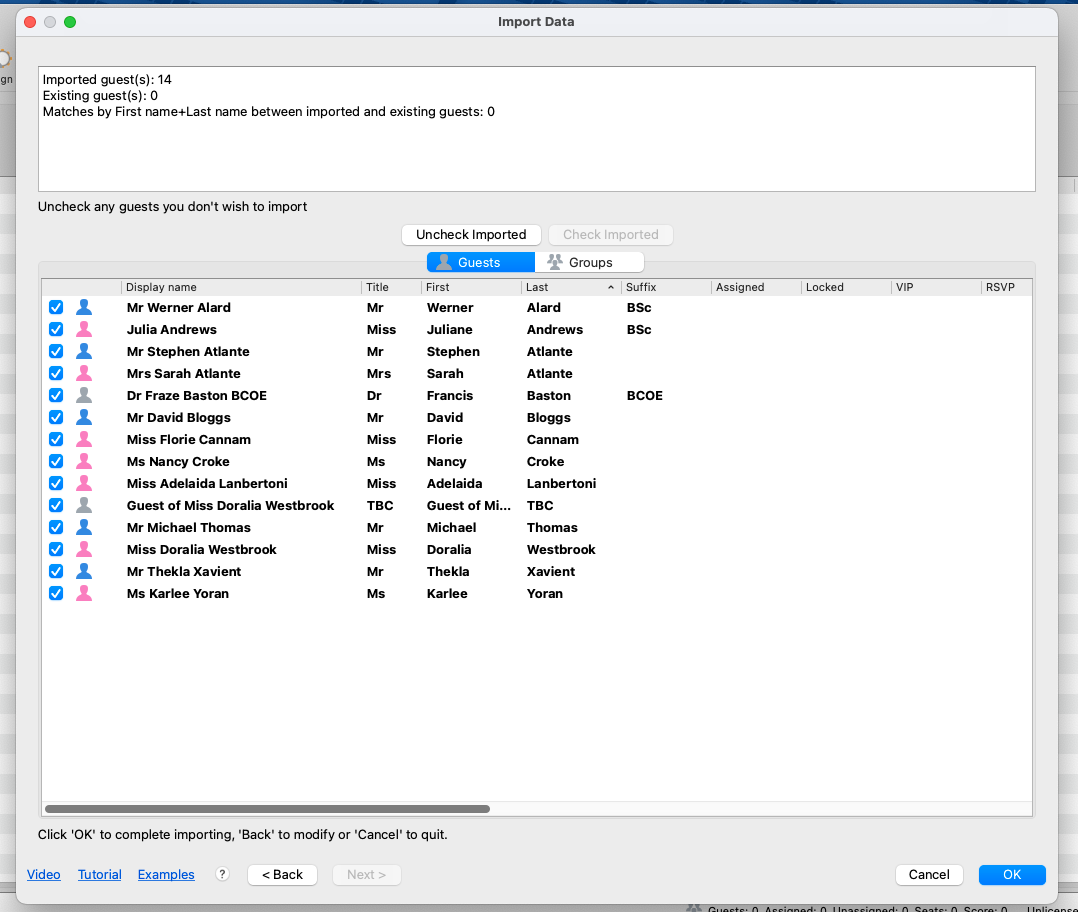
Task: Uncheck the checkbox for Mr Stephen Atlante
Action: tap(56, 352)
